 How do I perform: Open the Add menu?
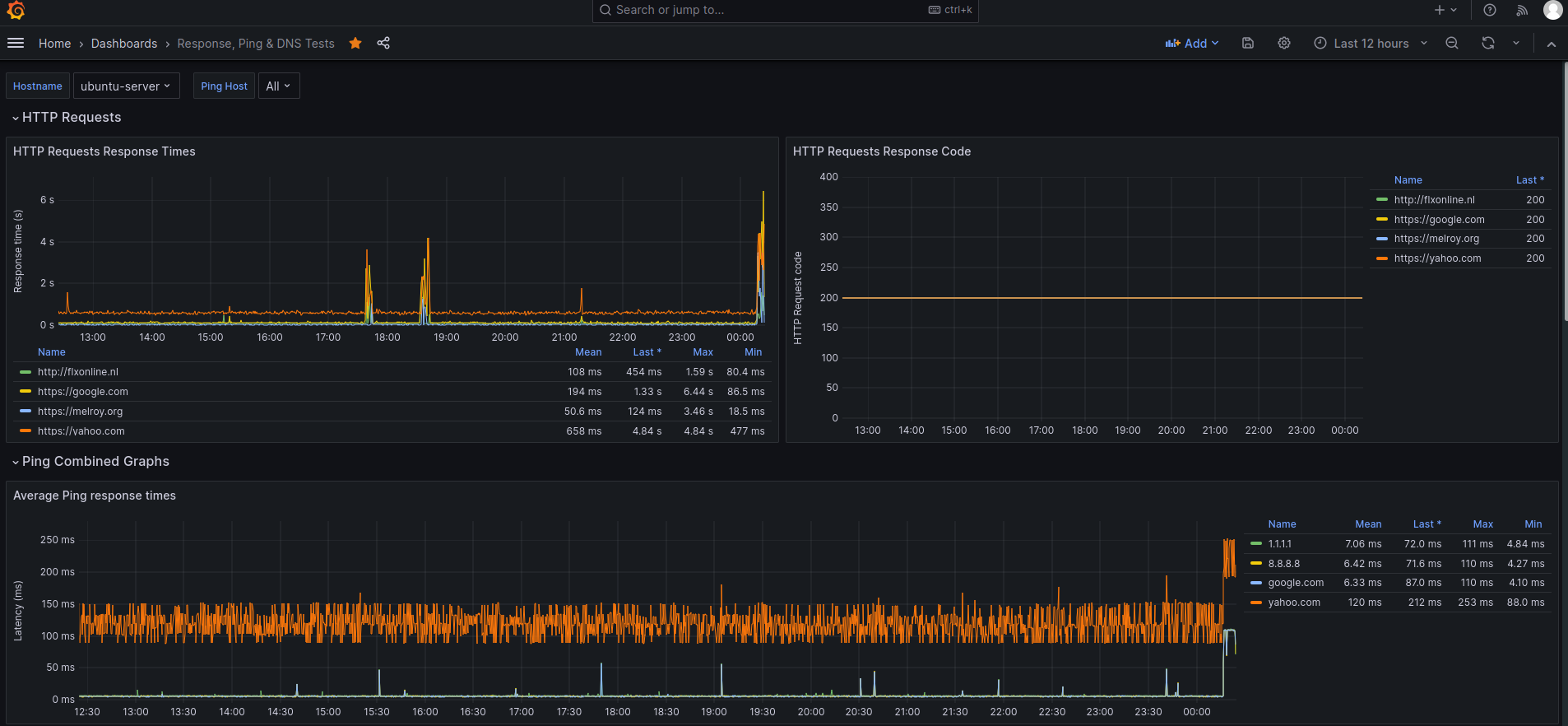[x=1192, y=44]
